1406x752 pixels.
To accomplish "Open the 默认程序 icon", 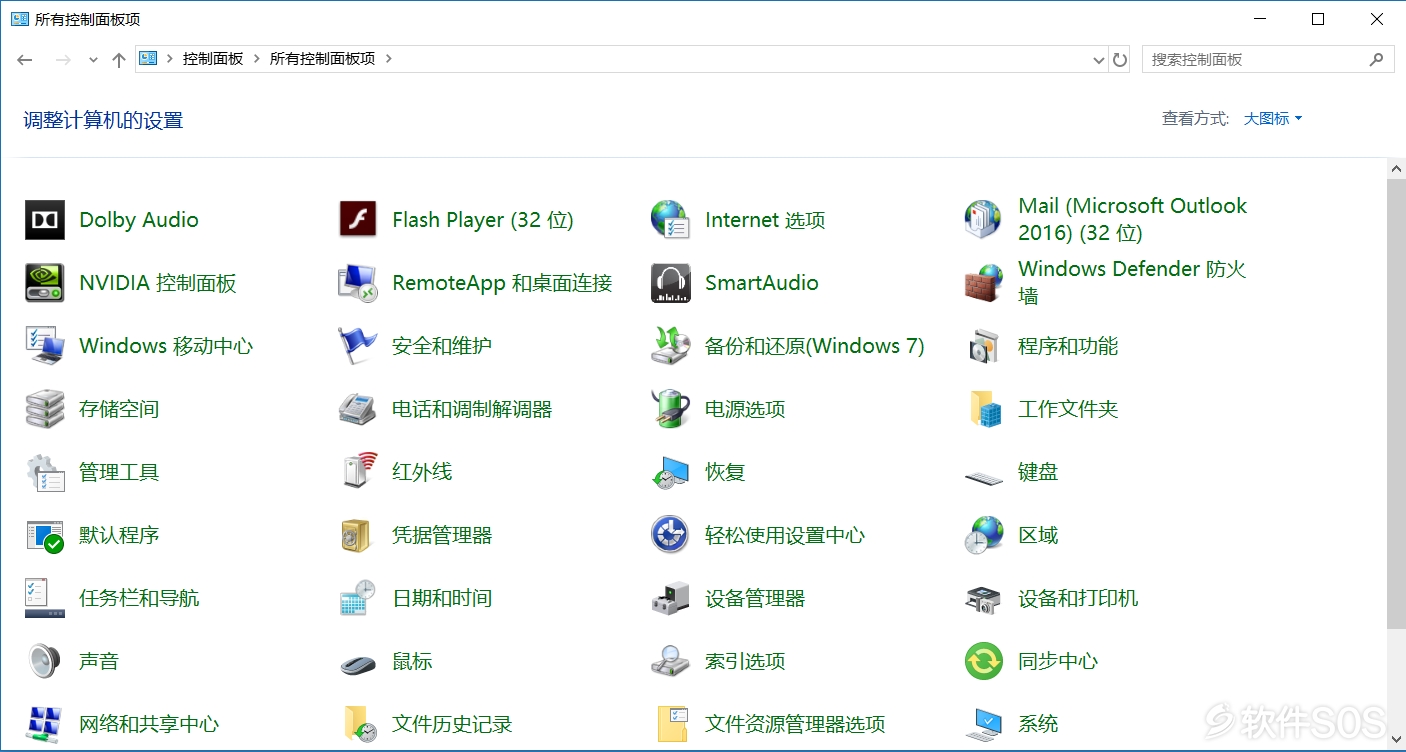I will click(x=44, y=535).
